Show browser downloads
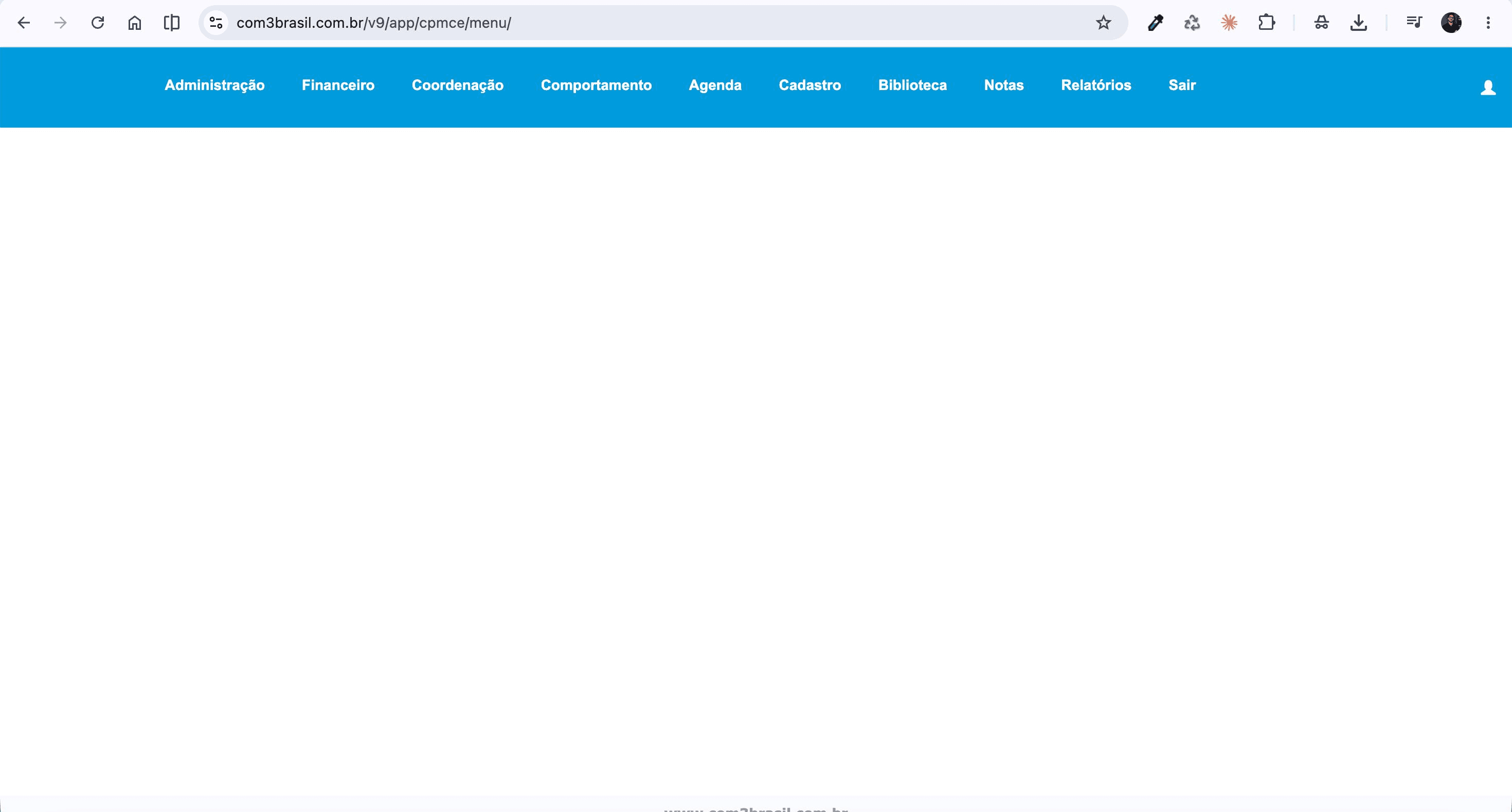Viewport: 1512px width, 812px height. (1359, 23)
